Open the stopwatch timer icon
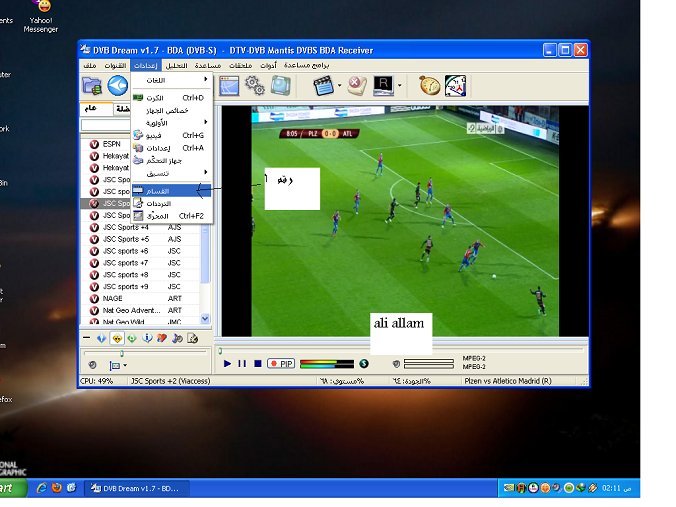Image resolution: width=676 pixels, height=507 pixels. (x=429, y=85)
